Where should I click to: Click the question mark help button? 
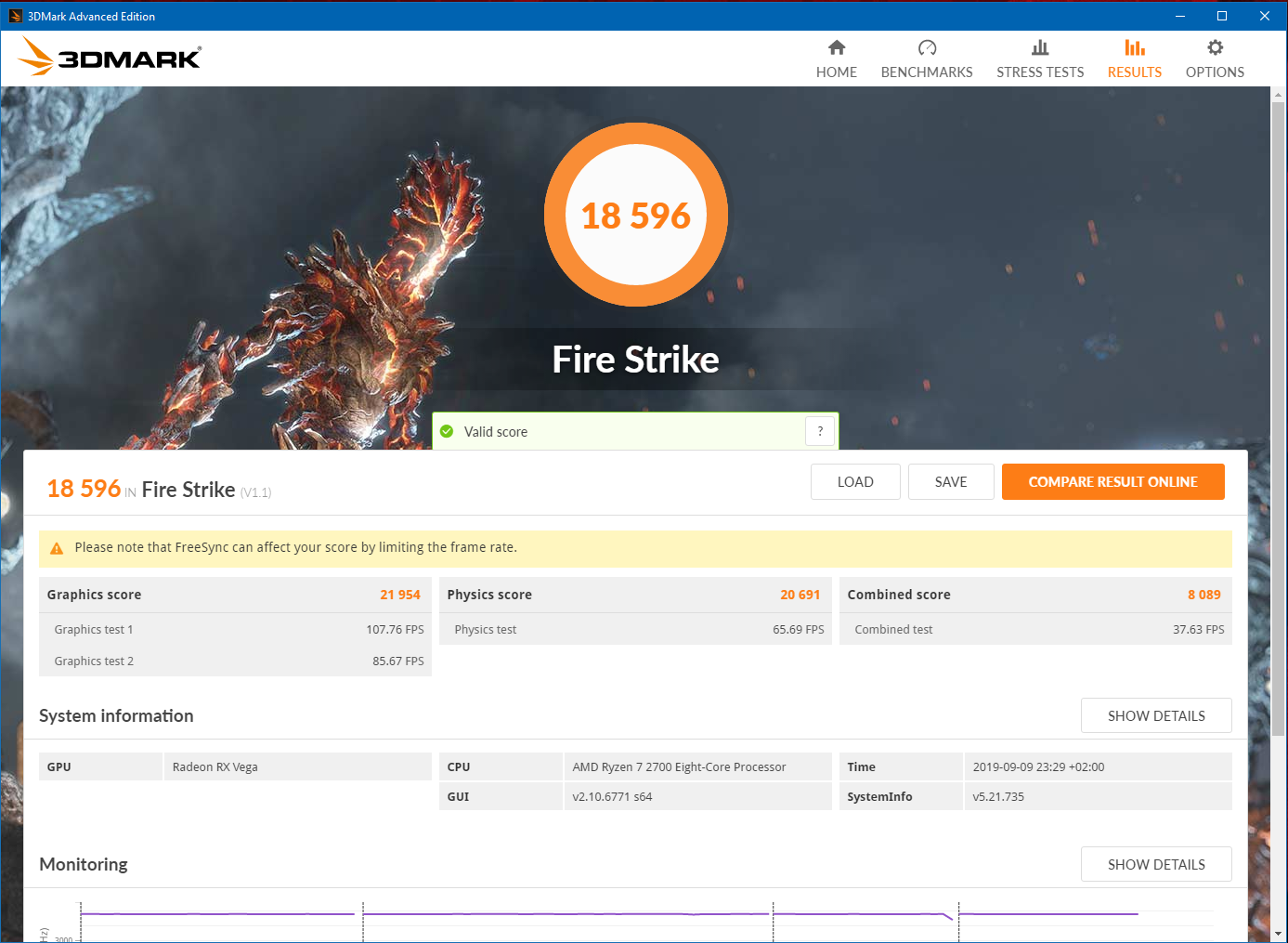pos(820,431)
